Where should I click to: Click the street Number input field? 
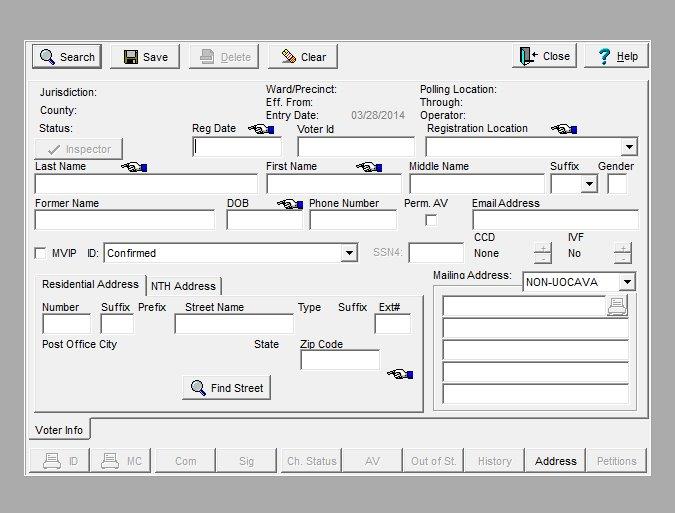point(67,324)
